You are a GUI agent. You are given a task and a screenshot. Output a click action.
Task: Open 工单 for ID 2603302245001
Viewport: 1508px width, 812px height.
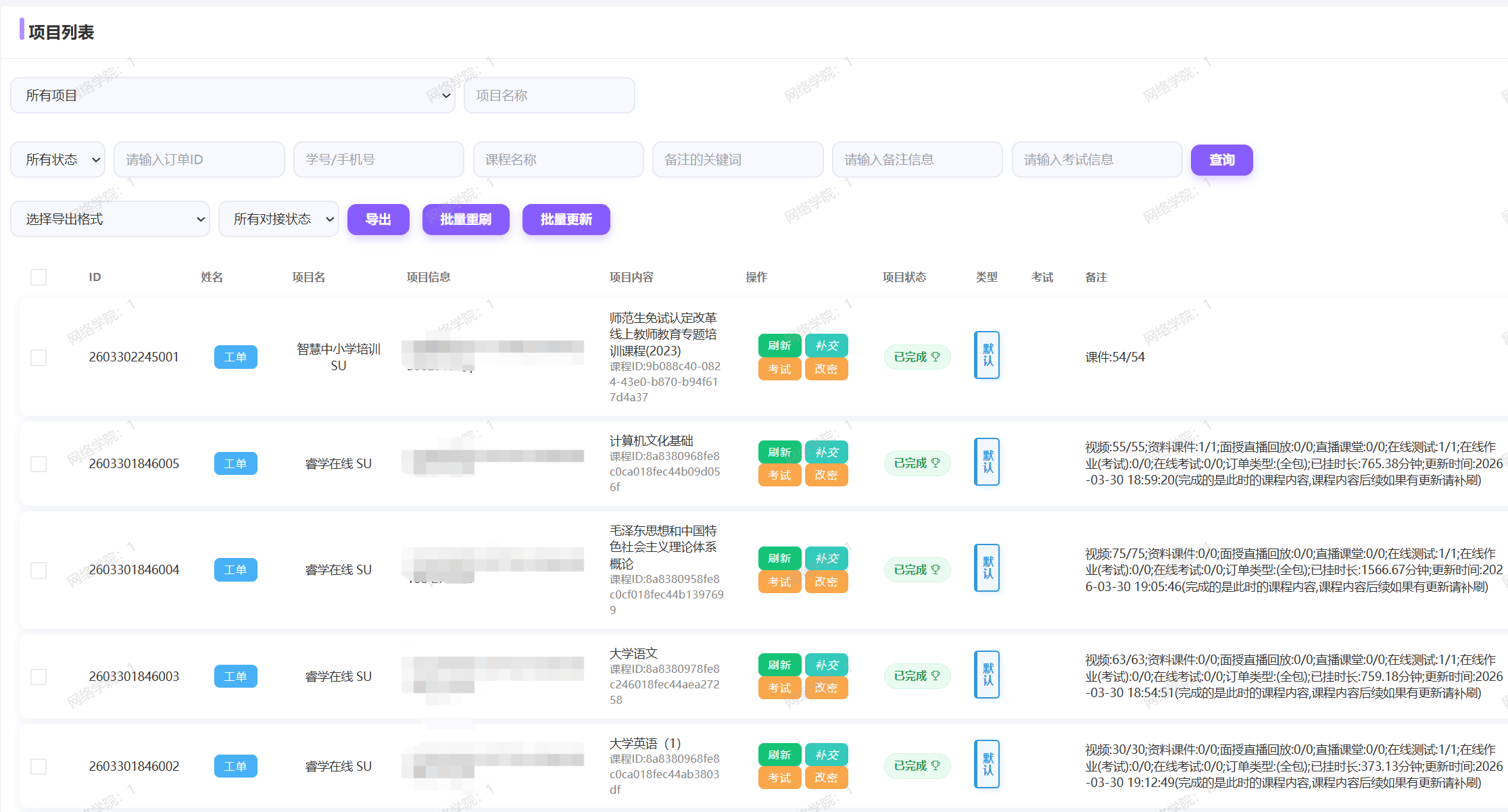(x=235, y=357)
